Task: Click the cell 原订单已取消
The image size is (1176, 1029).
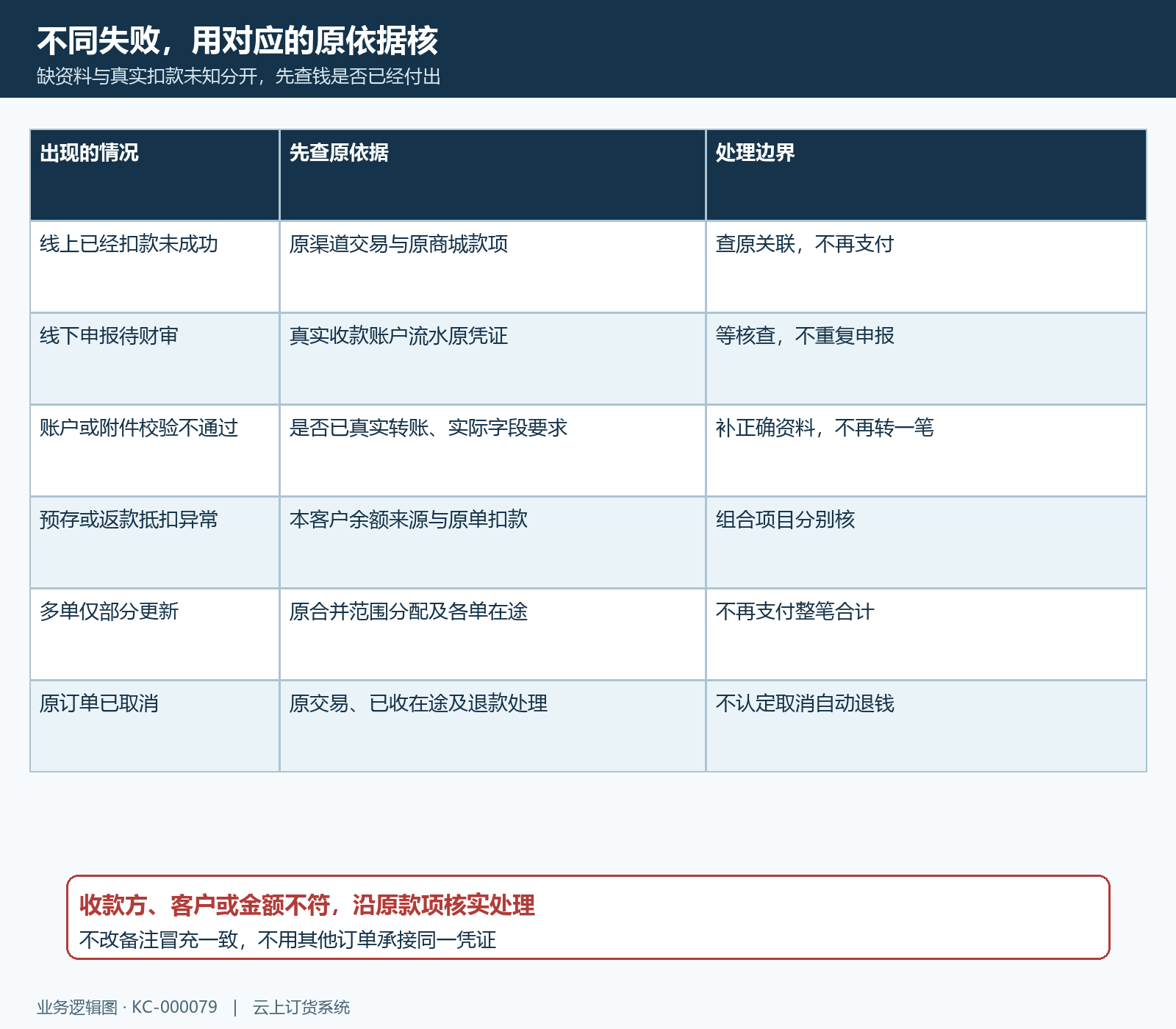Action: (x=154, y=726)
